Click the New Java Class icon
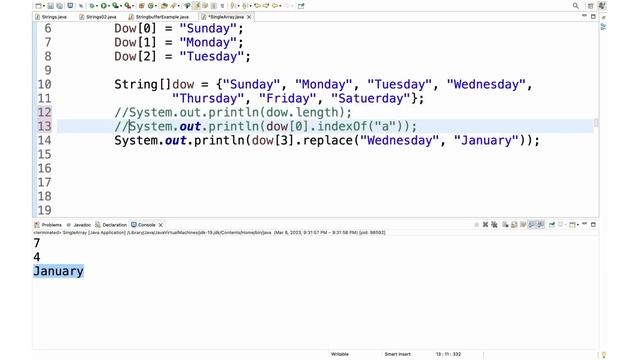This screenshot has width=640, height=360. click(151, 6)
